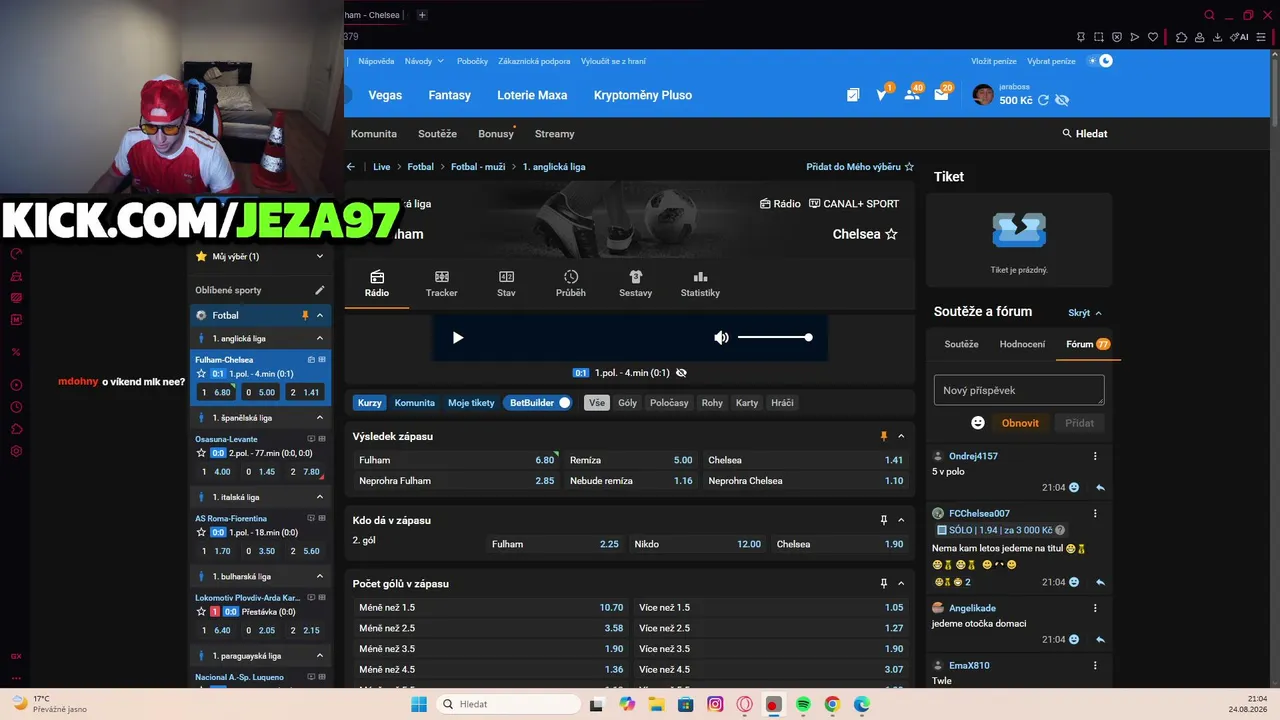Open emoji picker for new post

(978, 423)
